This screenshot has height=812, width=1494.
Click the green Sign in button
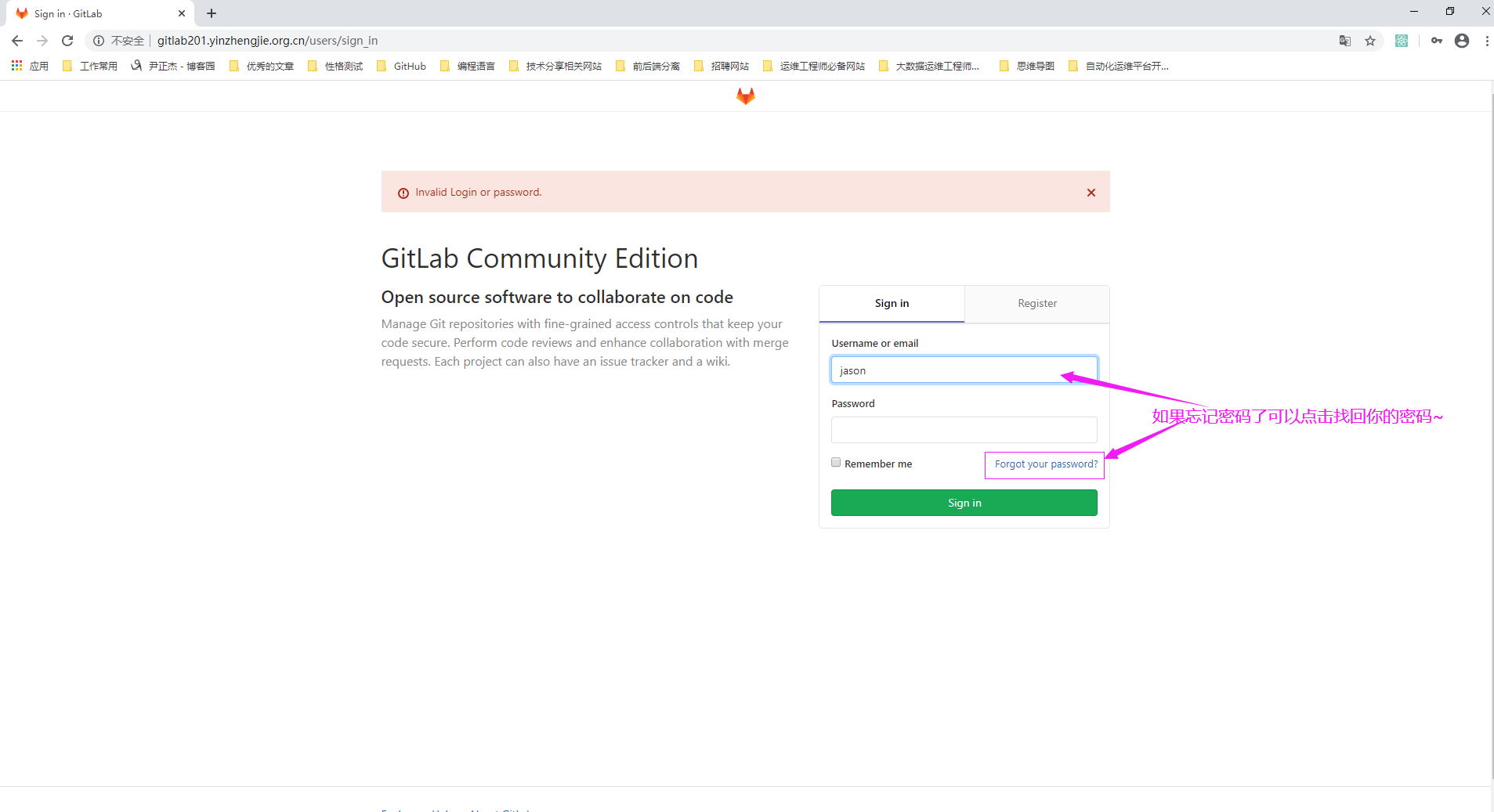964,503
